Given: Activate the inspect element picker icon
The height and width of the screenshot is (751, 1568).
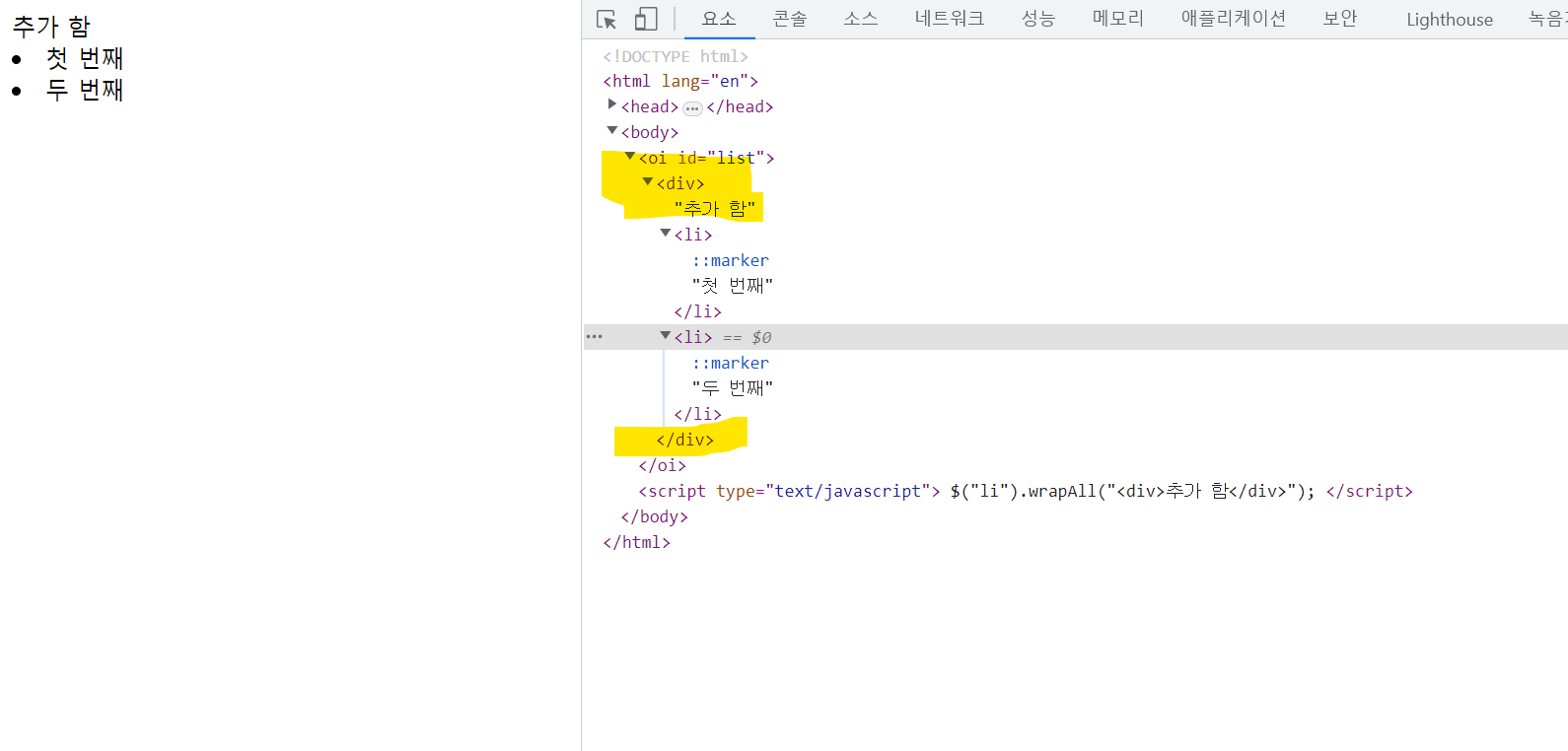Looking at the screenshot, I should pyautogui.click(x=606, y=19).
